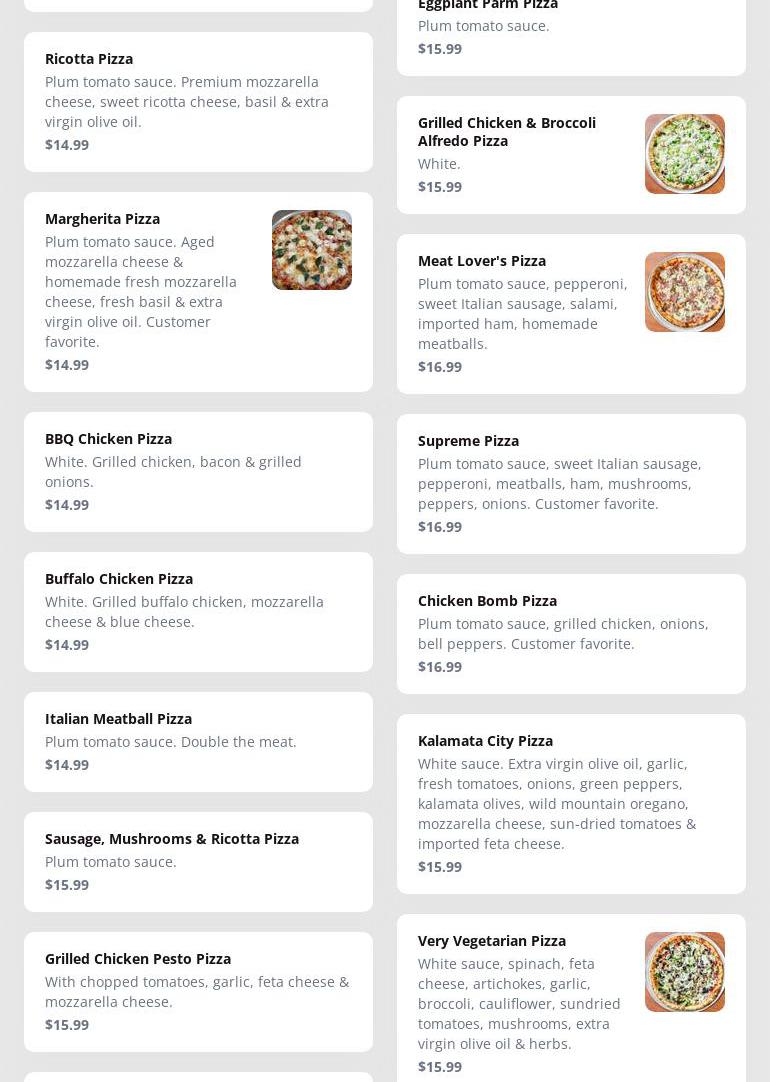Select the Ricotta Pizza title

tap(89, 59)
